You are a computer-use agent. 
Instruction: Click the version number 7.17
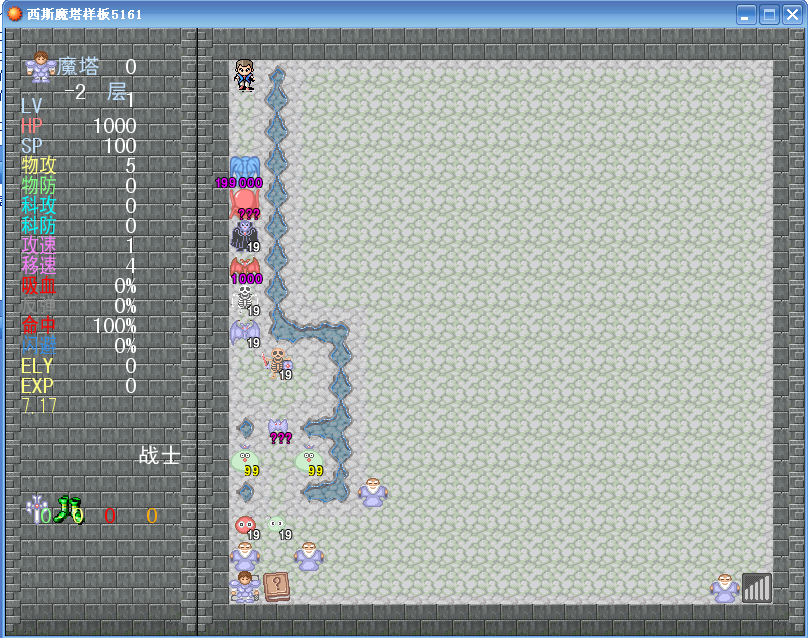click(39, 406)
